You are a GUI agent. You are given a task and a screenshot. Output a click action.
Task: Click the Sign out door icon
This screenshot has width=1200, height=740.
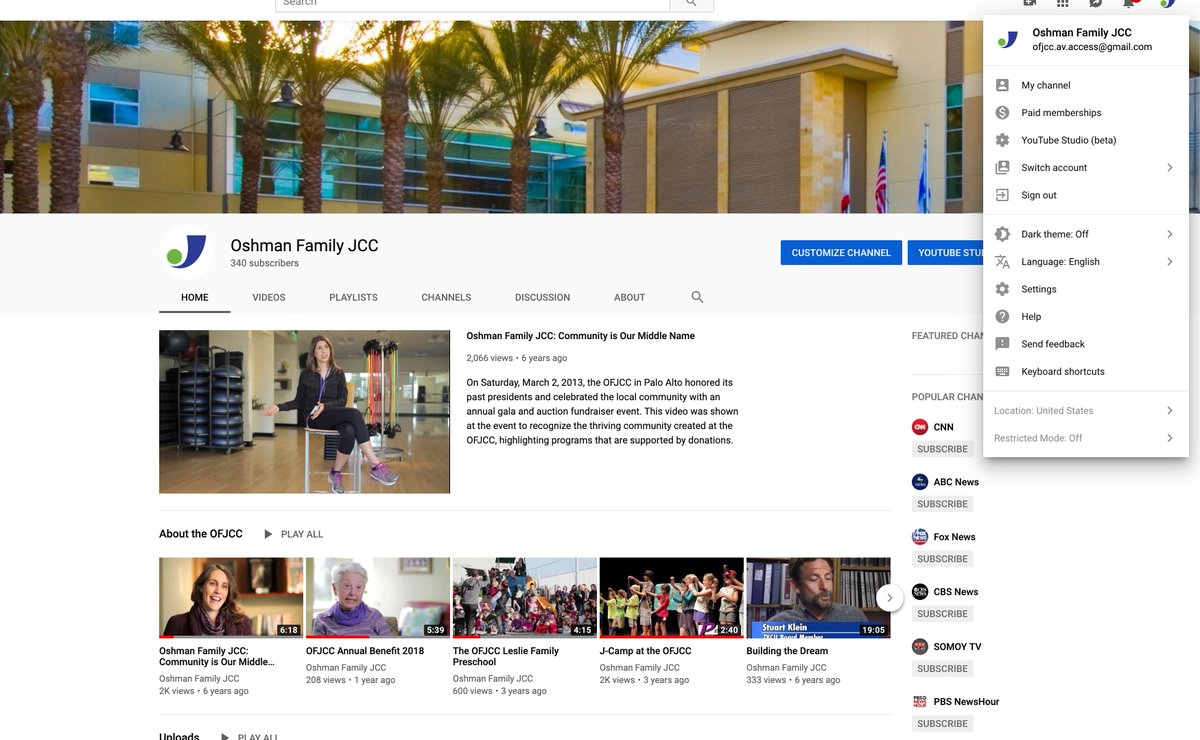1002,195
